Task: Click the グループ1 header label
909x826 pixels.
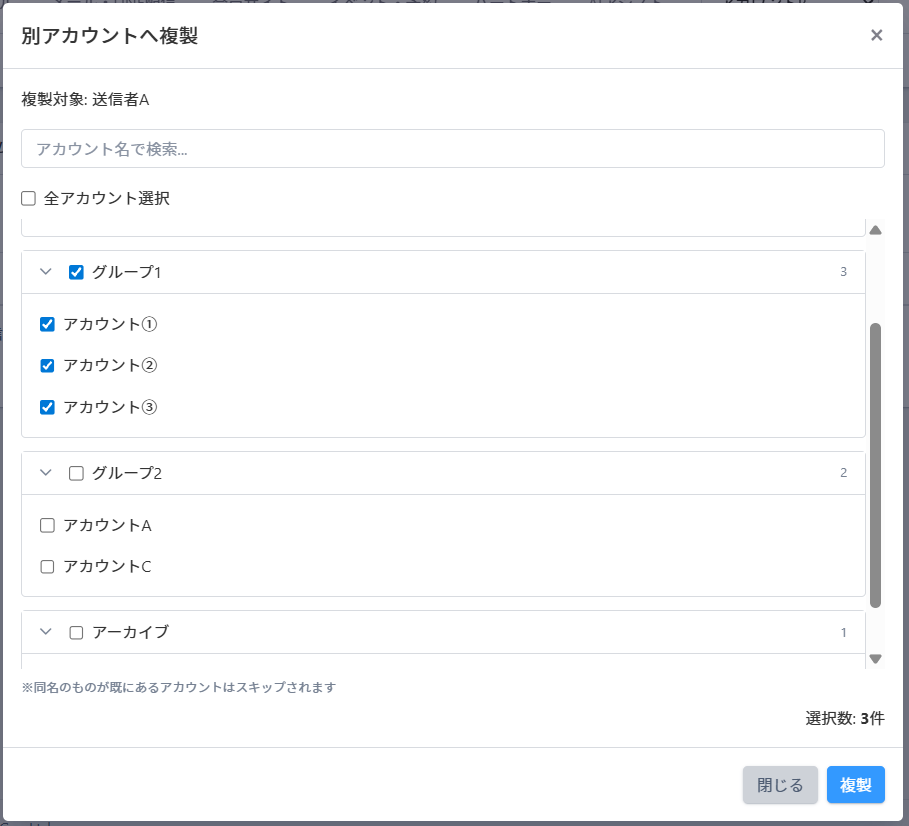Action: (x=126, y=272)
